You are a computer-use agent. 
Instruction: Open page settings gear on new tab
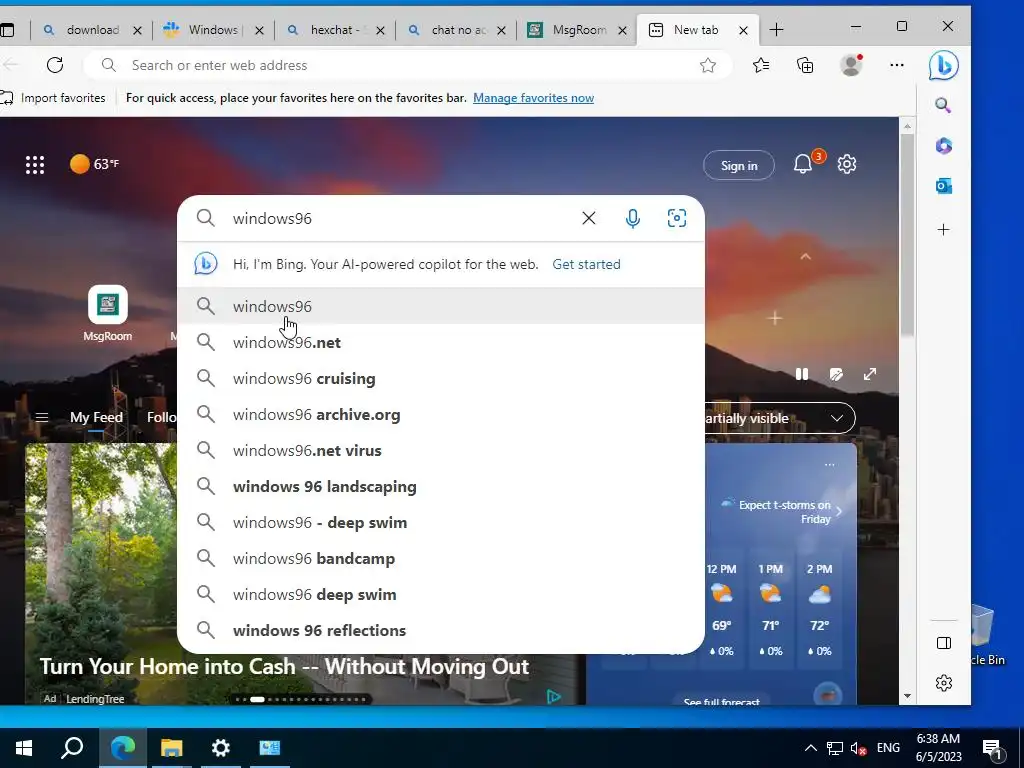coord(847,164)
